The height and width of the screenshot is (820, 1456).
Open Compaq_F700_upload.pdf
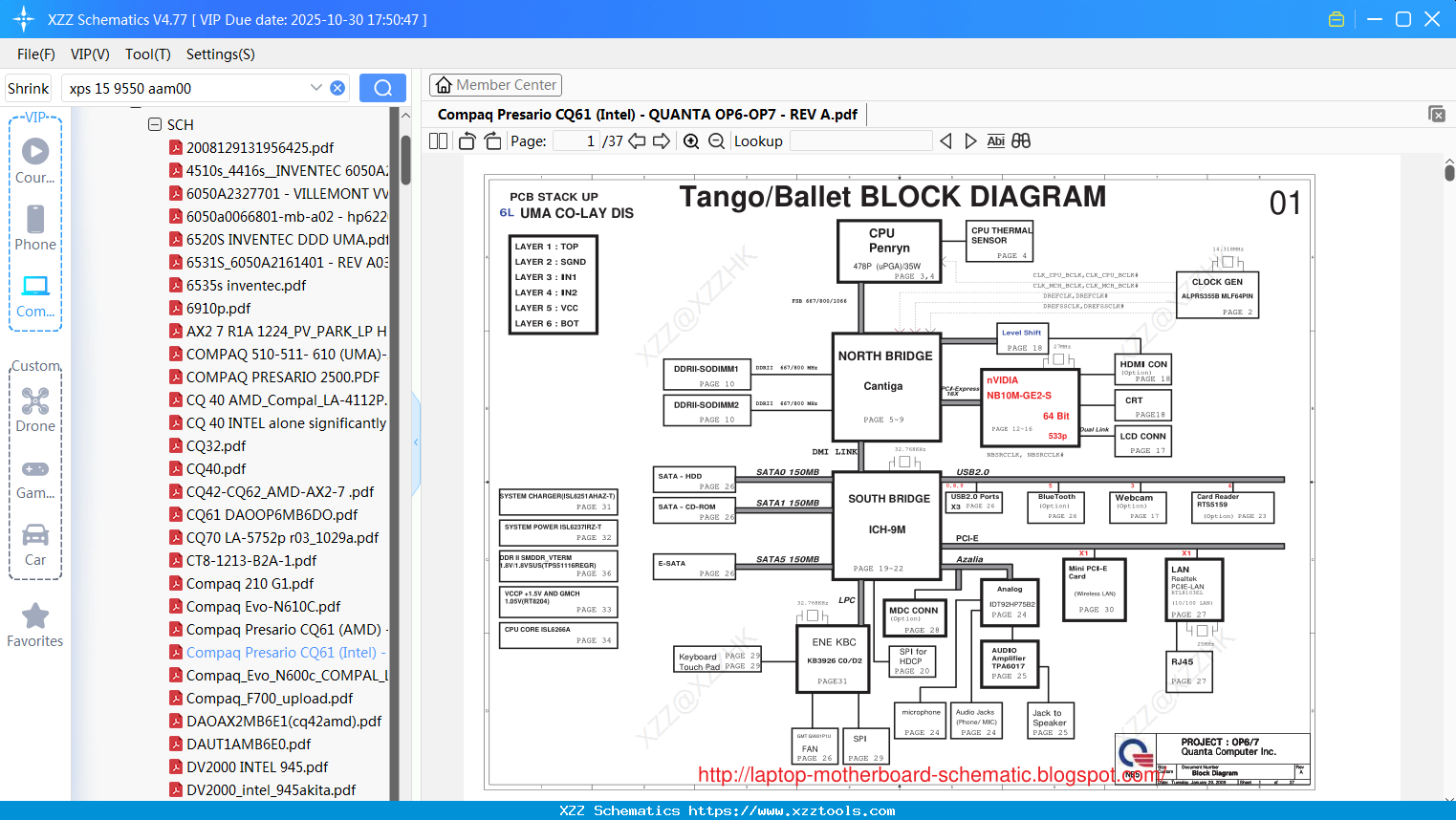tap(270, 698)
